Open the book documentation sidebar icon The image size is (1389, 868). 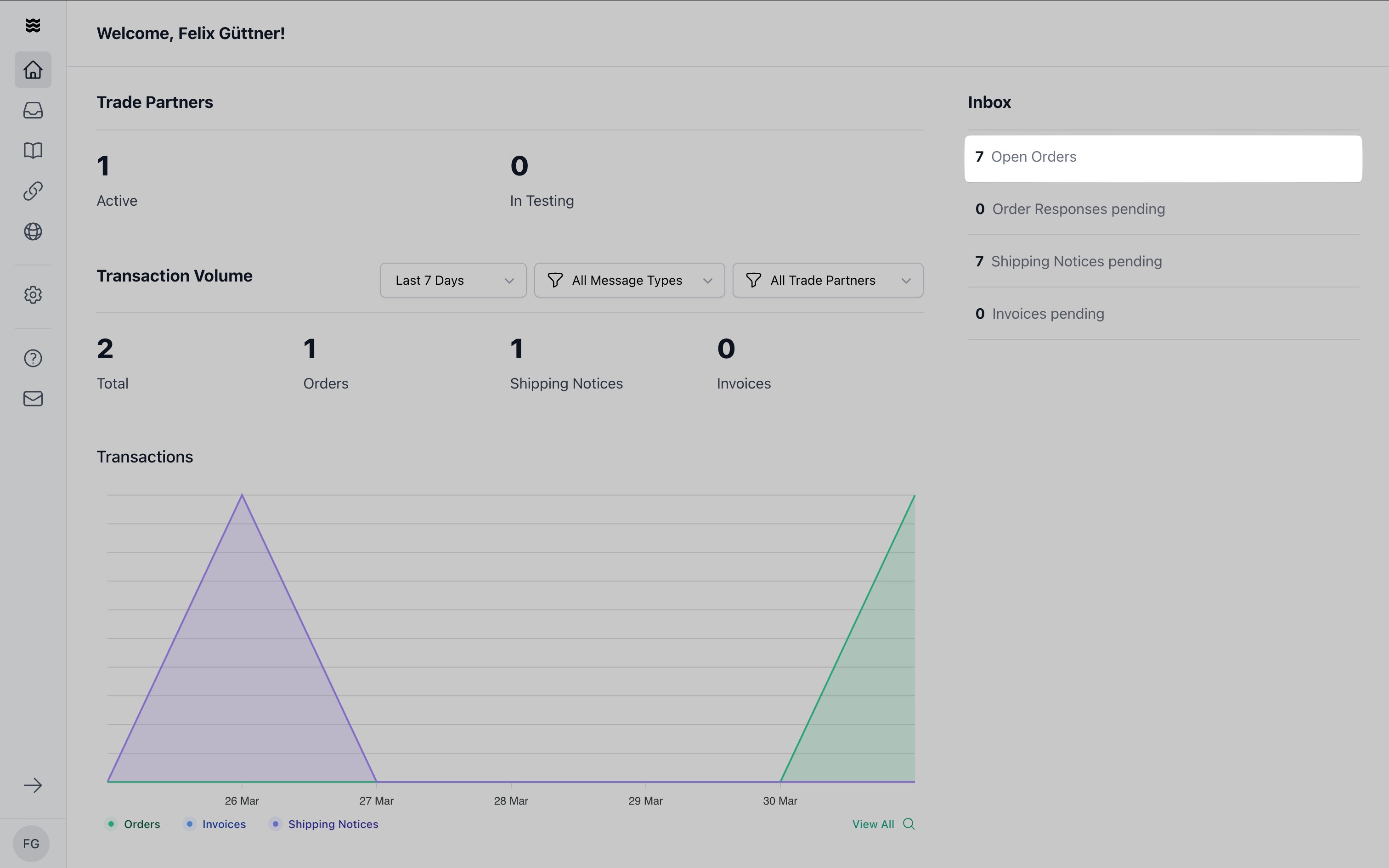(33, 151)
